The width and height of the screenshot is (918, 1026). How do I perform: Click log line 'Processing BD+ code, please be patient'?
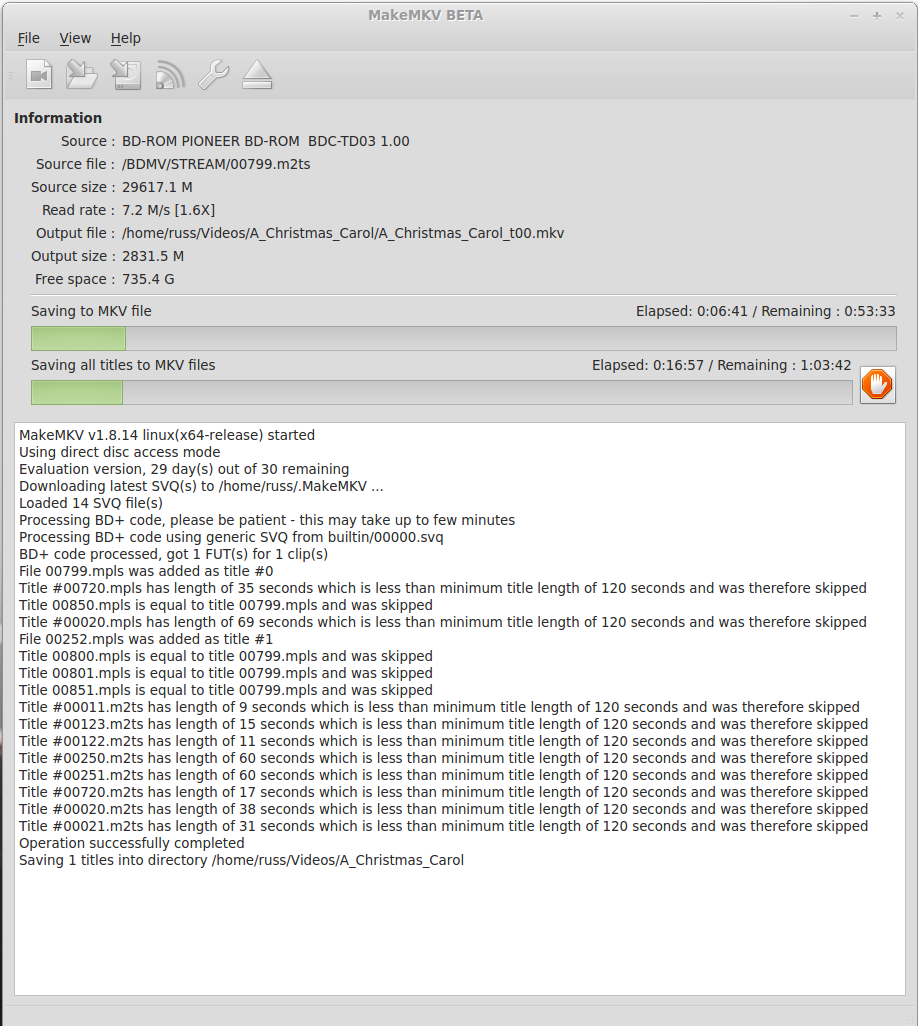267,520
